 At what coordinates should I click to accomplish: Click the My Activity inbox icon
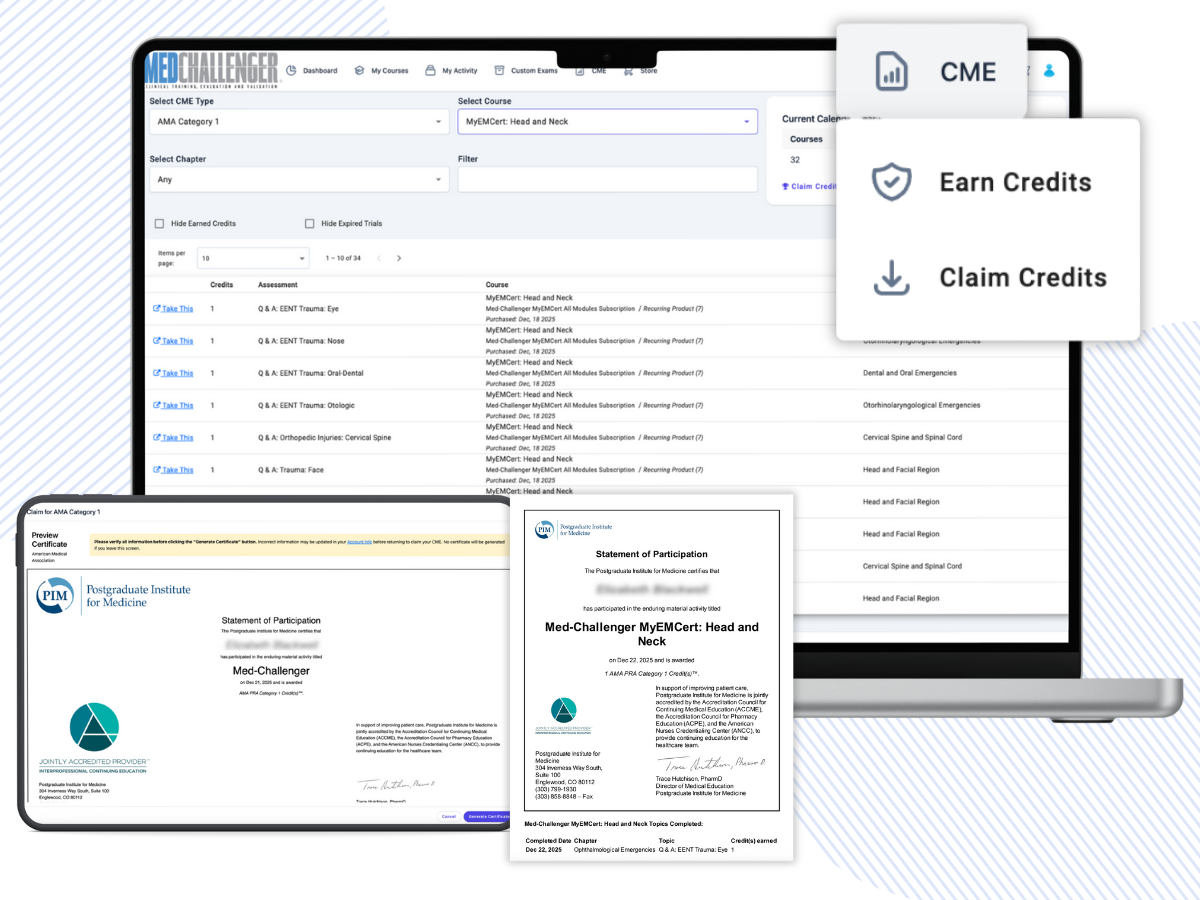pyautogui.click(x=430, y=71)
